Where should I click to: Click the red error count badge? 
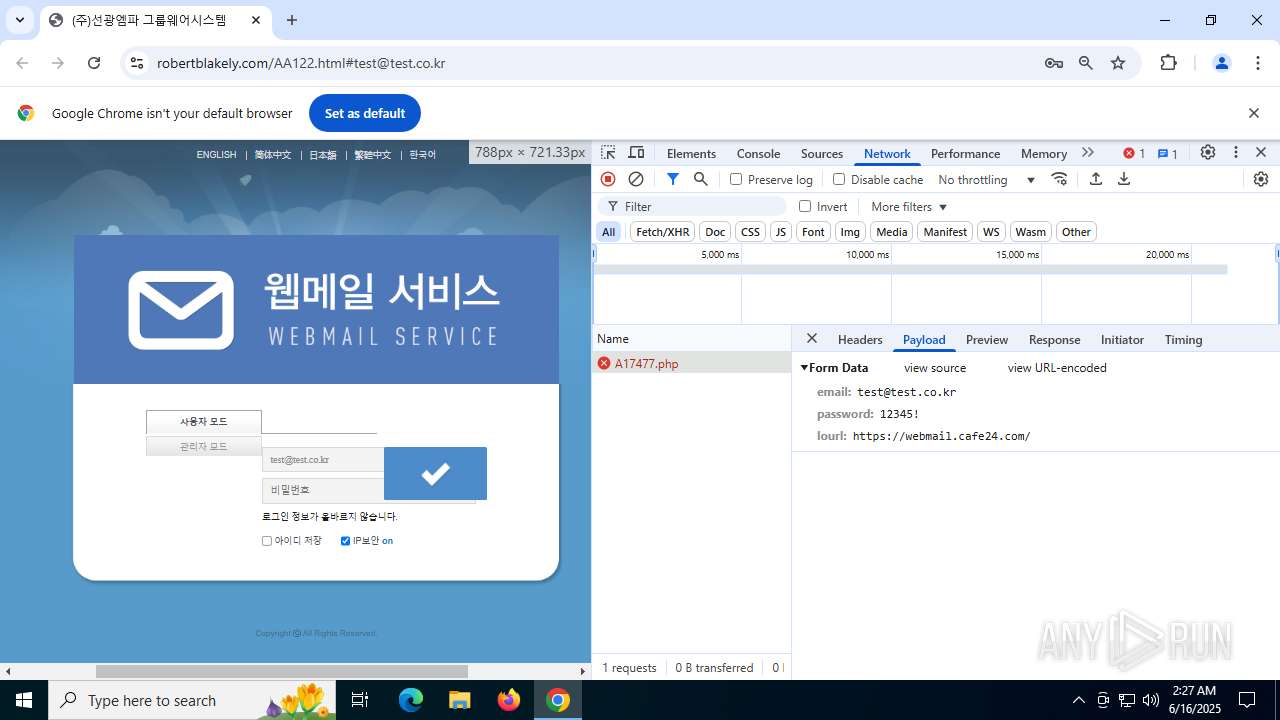point(1134,153)
